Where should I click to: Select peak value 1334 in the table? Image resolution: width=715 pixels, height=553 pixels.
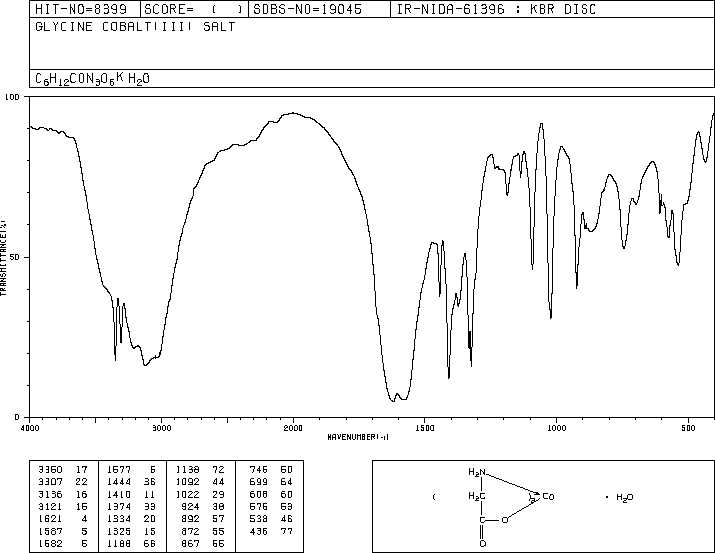click(x=119, y=519)
